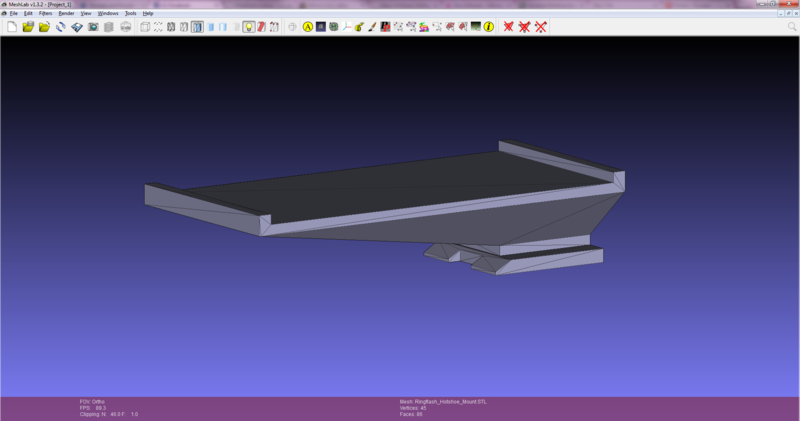Delete selected faces and vertices with middle red X
The image size is (800, 421).
(524, 27)
